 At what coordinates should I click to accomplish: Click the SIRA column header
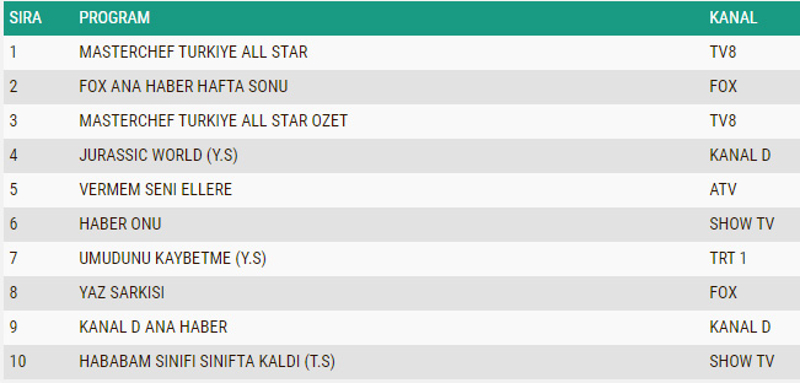click(25, 18)
